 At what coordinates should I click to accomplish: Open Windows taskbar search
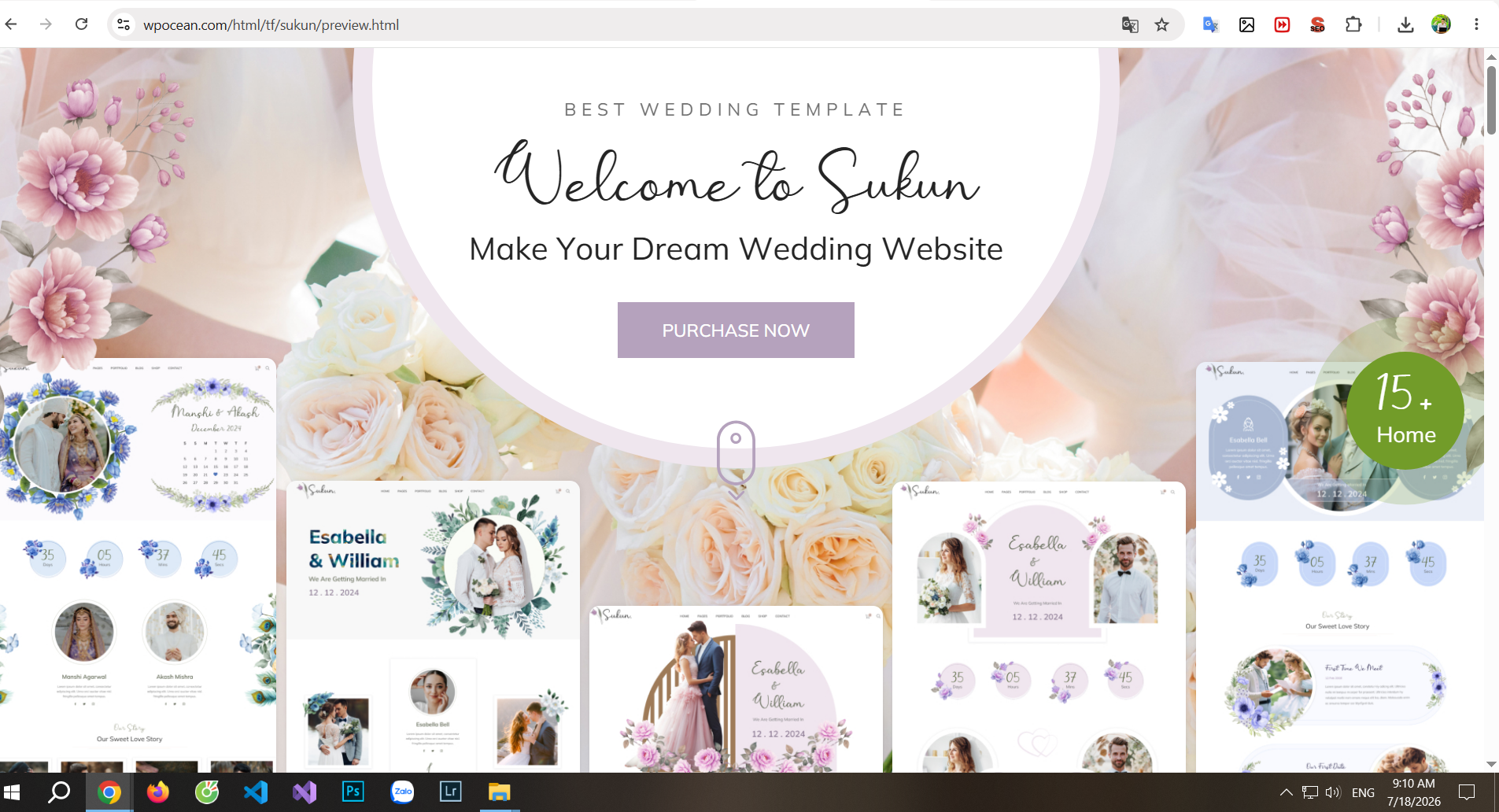click(59, 792)
